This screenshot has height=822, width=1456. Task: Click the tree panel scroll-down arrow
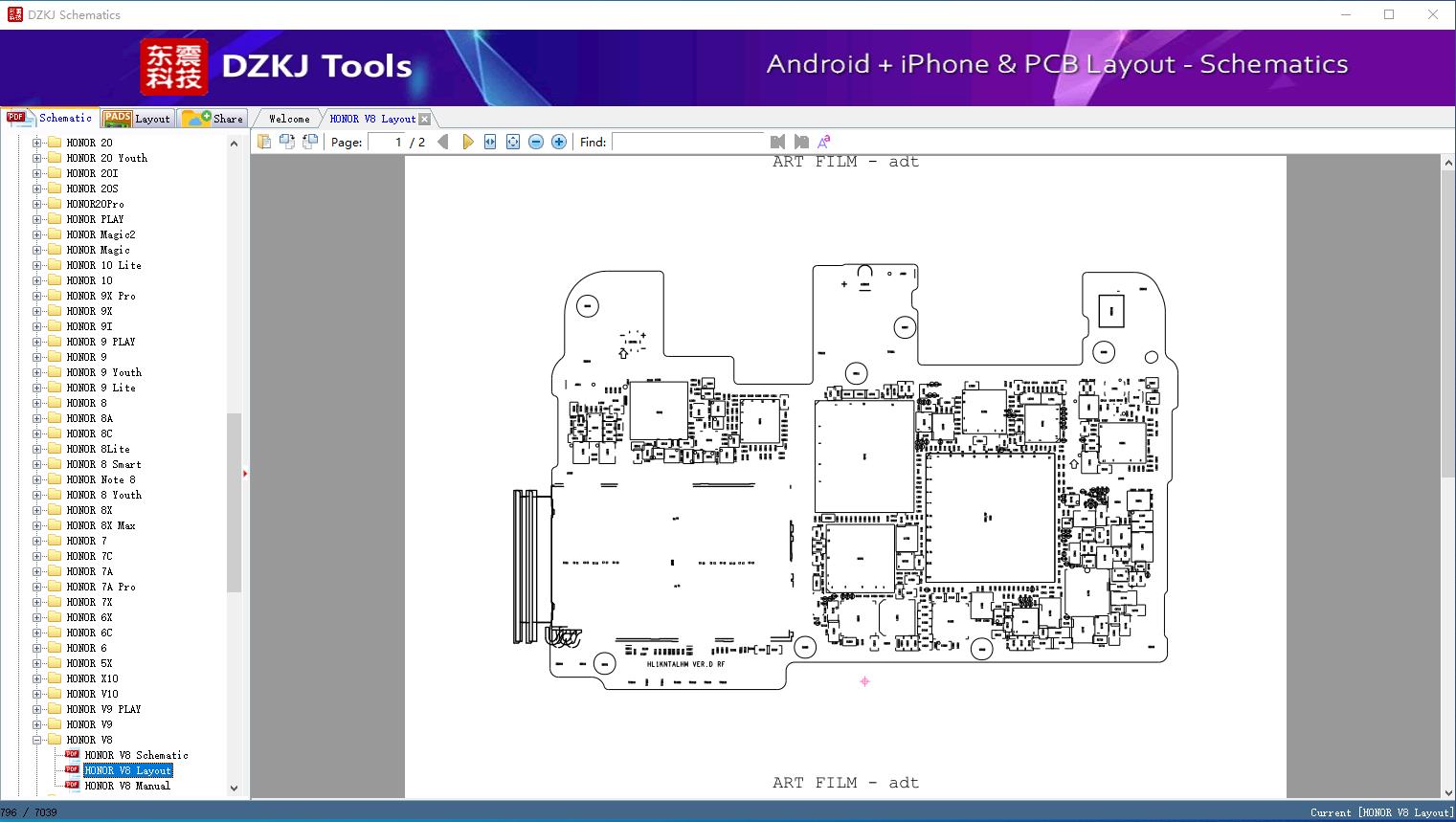(234, 789)
